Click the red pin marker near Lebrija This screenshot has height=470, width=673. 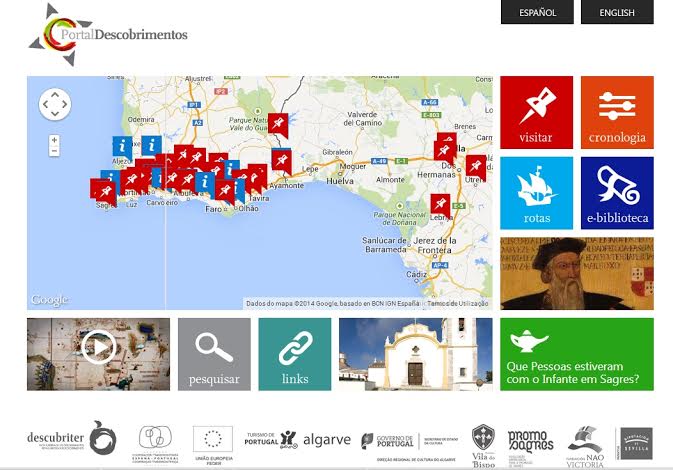(x=440, y=204)
